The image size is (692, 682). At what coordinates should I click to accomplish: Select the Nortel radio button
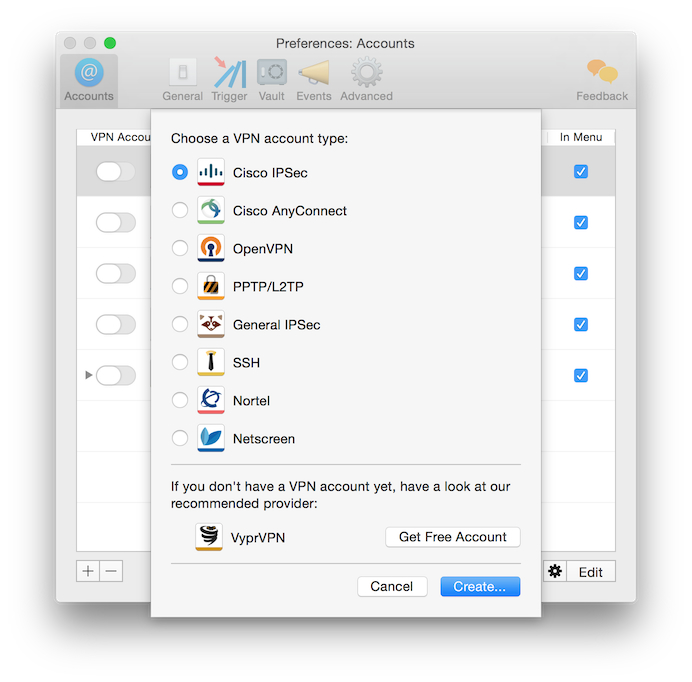pos(180,401)
